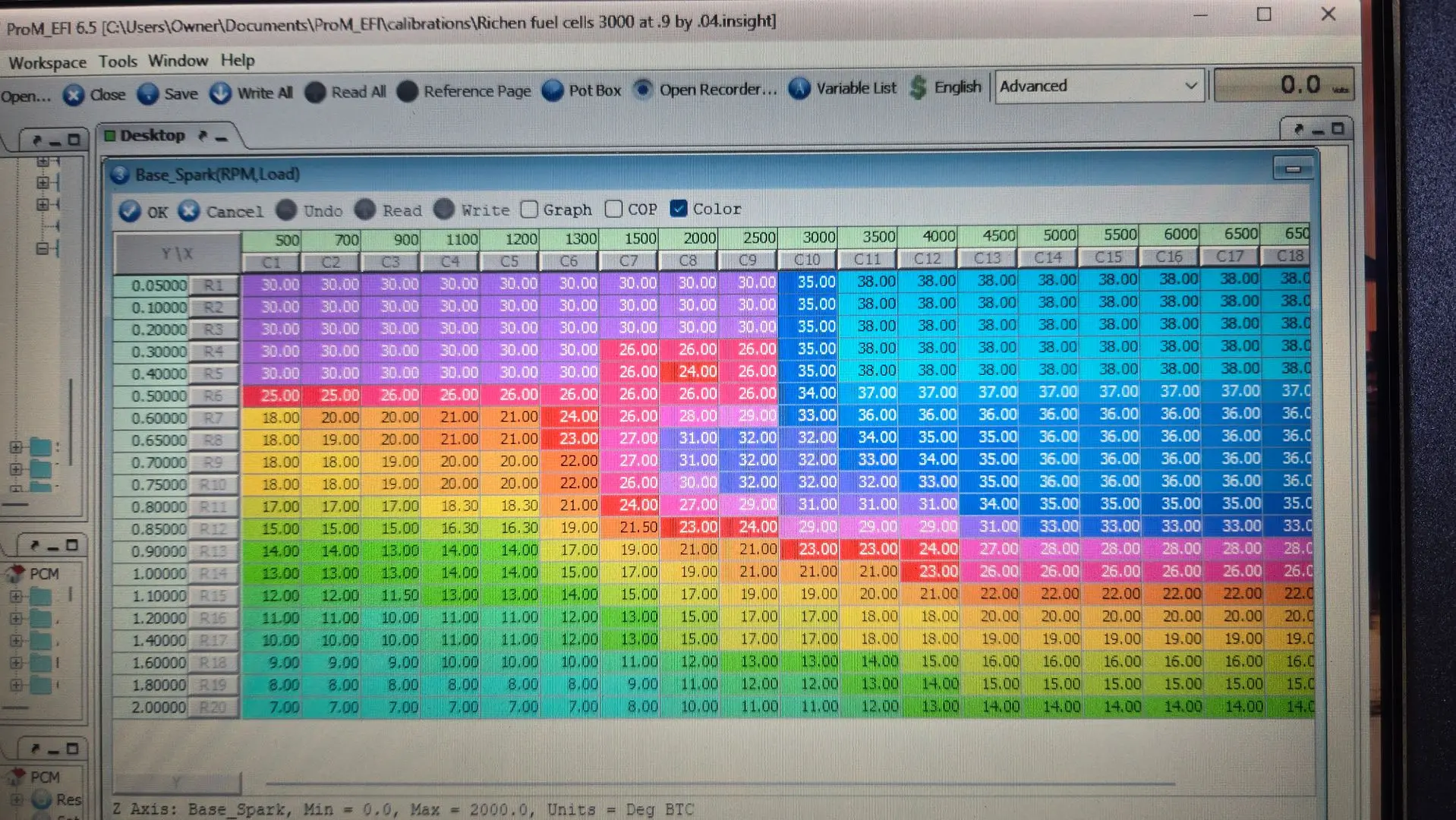
Task: Expand the Res tree node
Action: pos(16,799)
